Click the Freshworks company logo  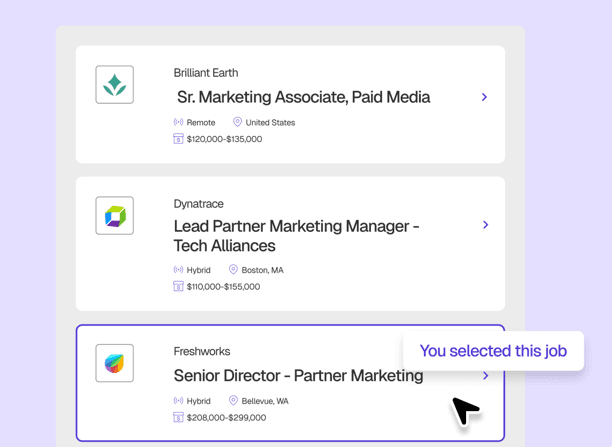click(x=115, y=363)
